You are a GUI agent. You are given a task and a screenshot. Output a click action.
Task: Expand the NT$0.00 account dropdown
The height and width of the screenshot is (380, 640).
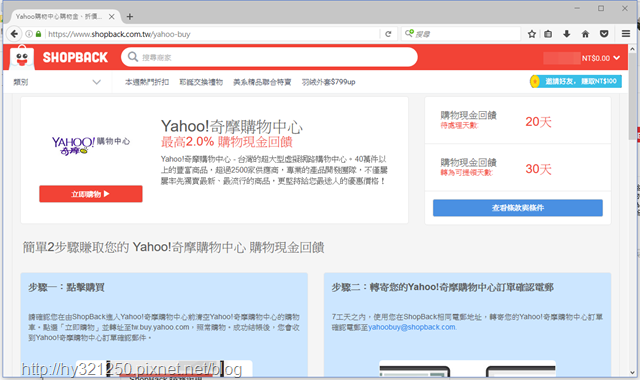[x=600, y=58]
